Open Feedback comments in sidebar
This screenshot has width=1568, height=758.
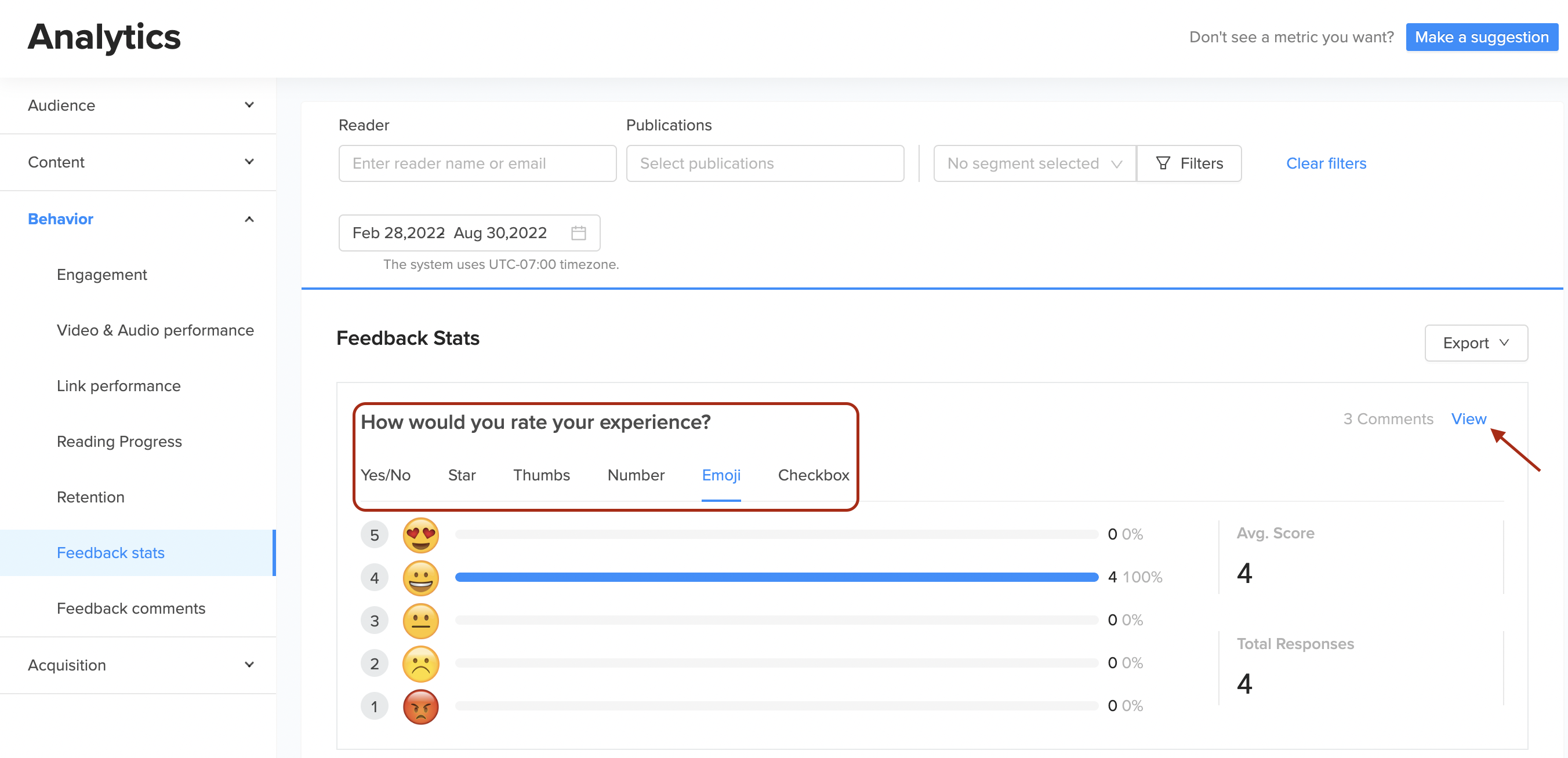131,608
